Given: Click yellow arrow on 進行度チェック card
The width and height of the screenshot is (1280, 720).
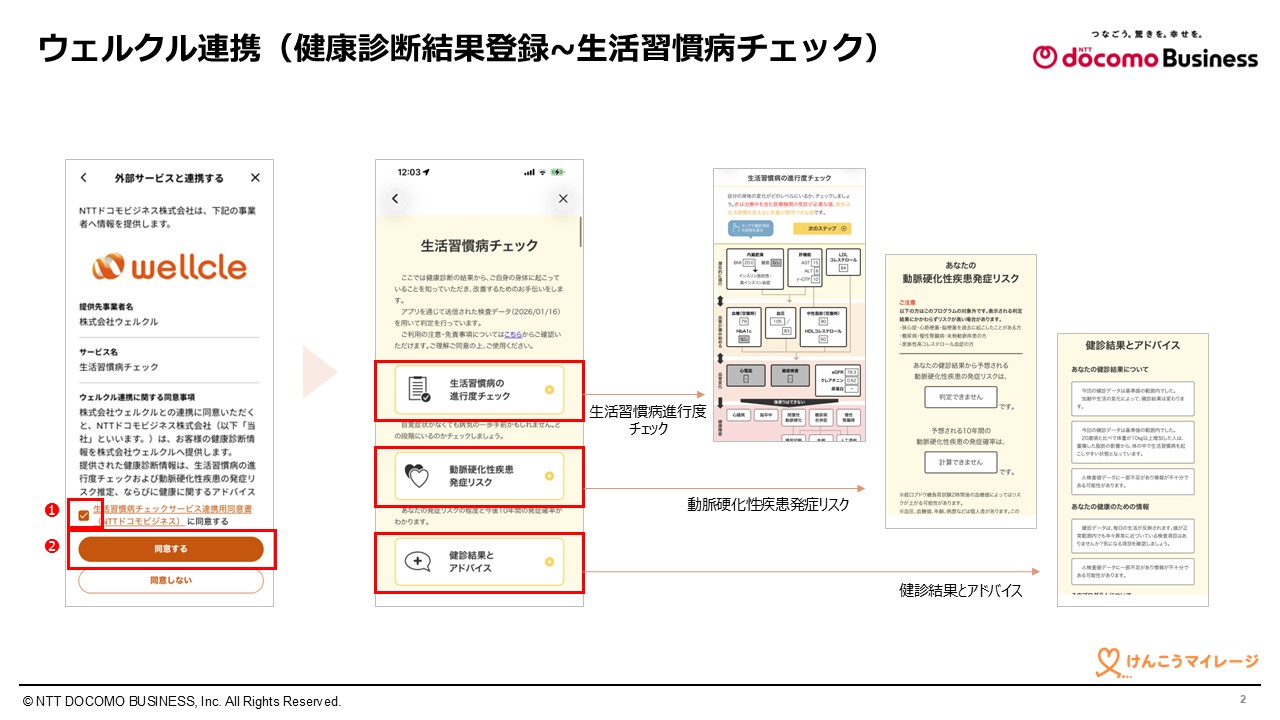Looking at the screenshot, I should tap(549, 391).
